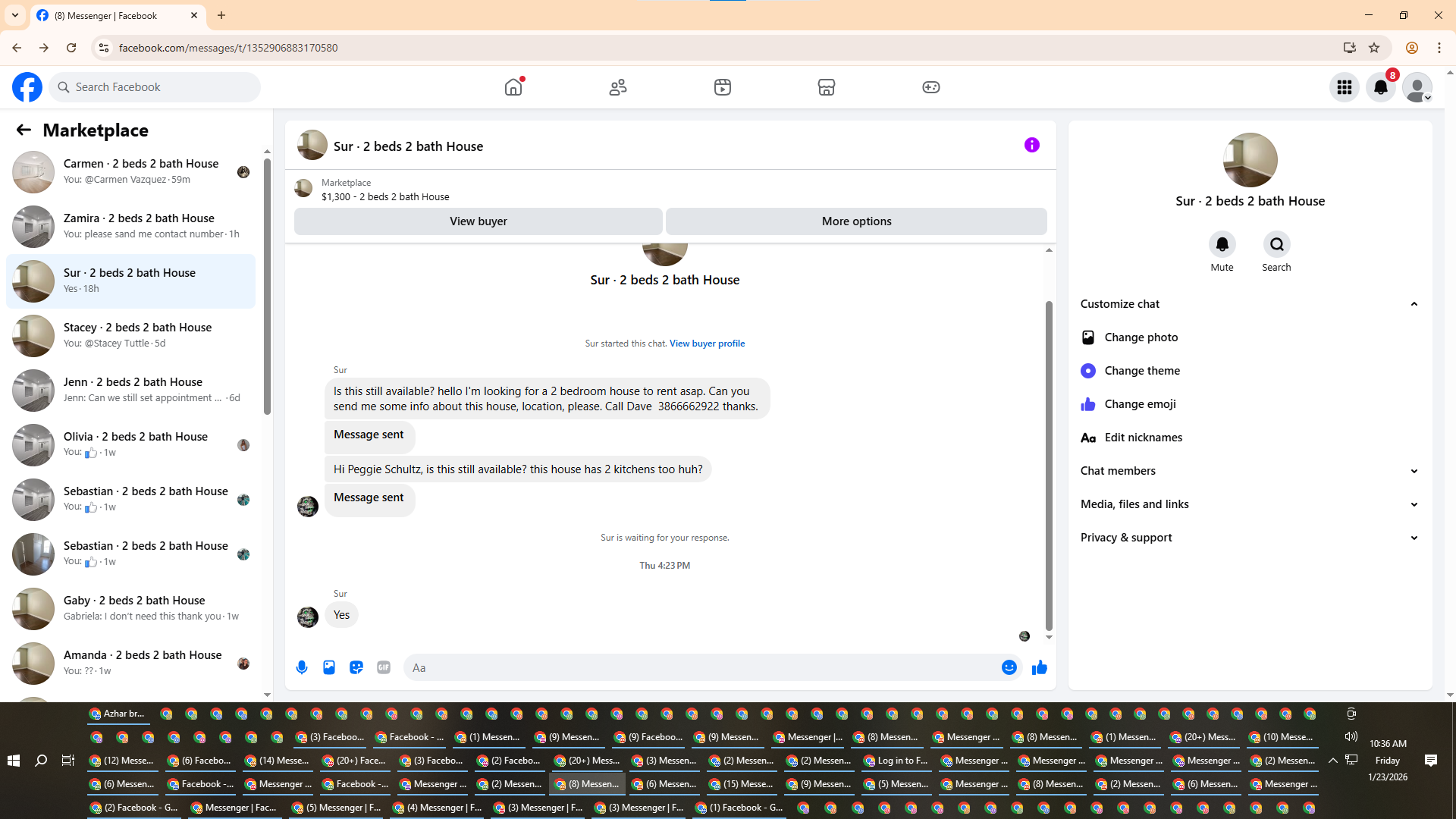Open the View buyer profile link
This screenshot has height=819, width=1456.
pos(707,344)
